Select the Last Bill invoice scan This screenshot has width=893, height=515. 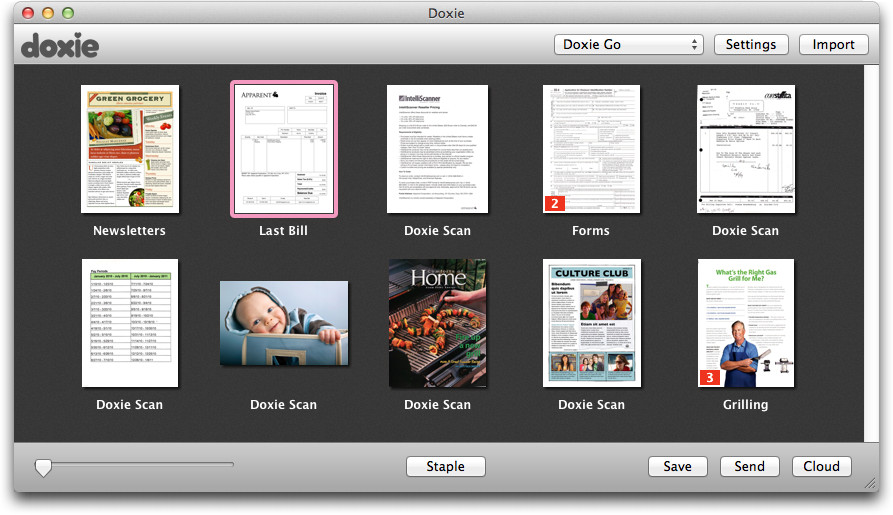[284, 149]
